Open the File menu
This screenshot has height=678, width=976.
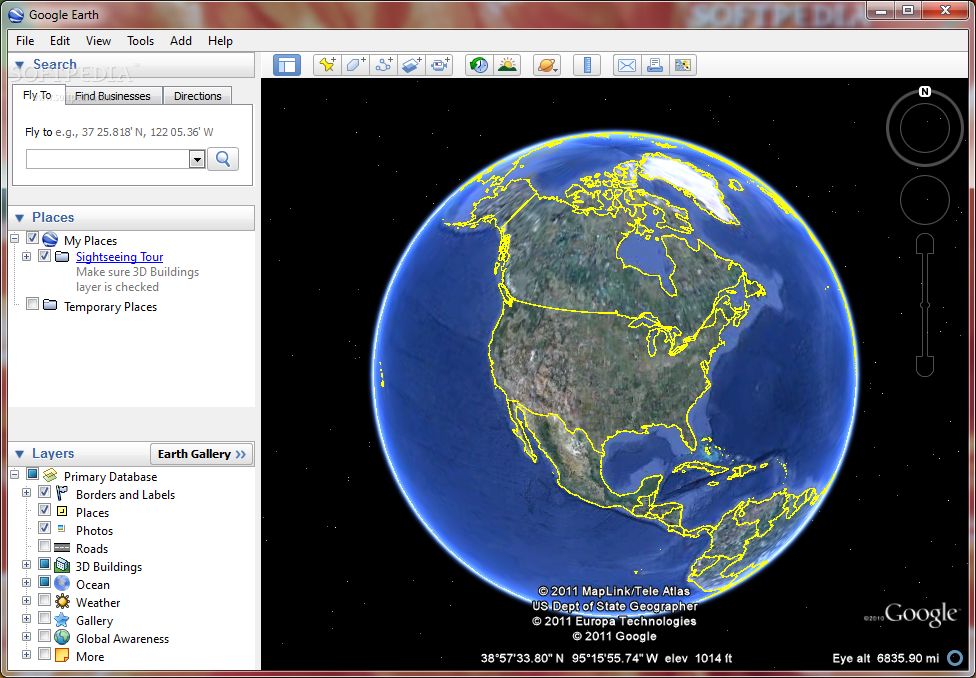(x=25, y=41)
